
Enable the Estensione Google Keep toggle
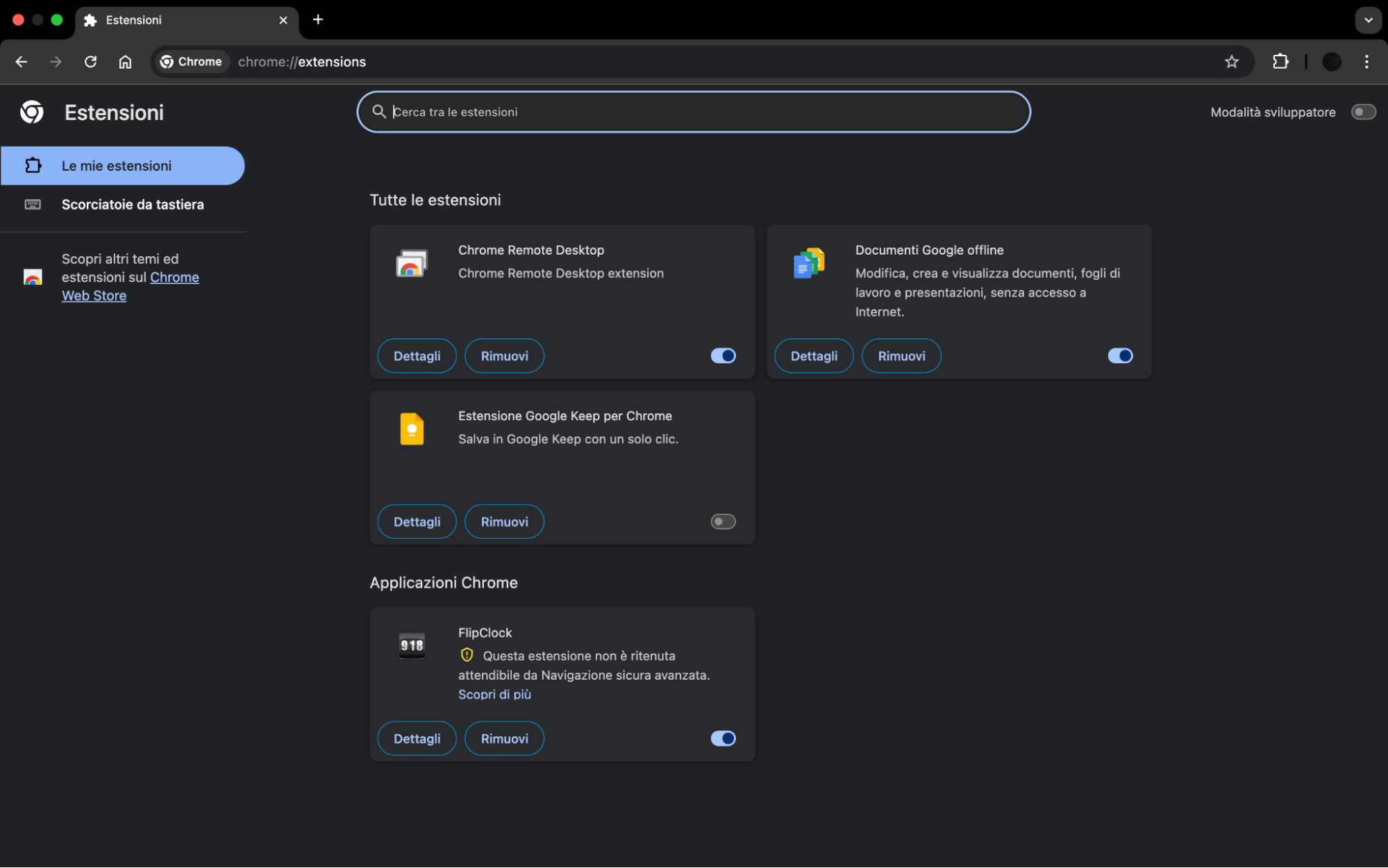point(722,521)
